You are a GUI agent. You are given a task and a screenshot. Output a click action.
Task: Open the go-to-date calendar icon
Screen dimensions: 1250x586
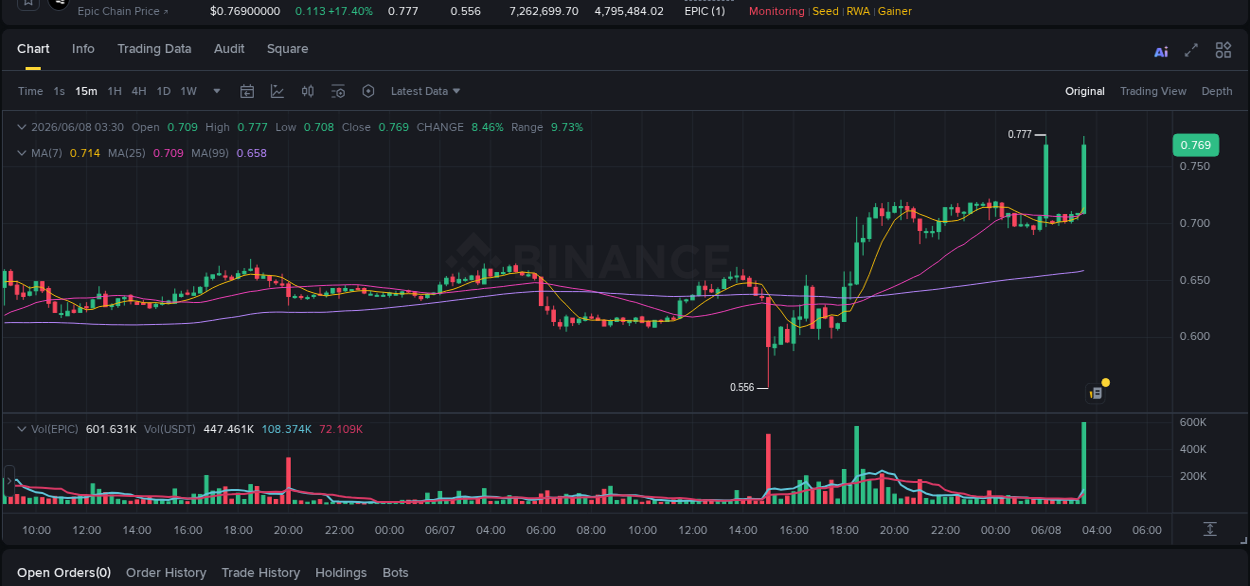(247, 91)
